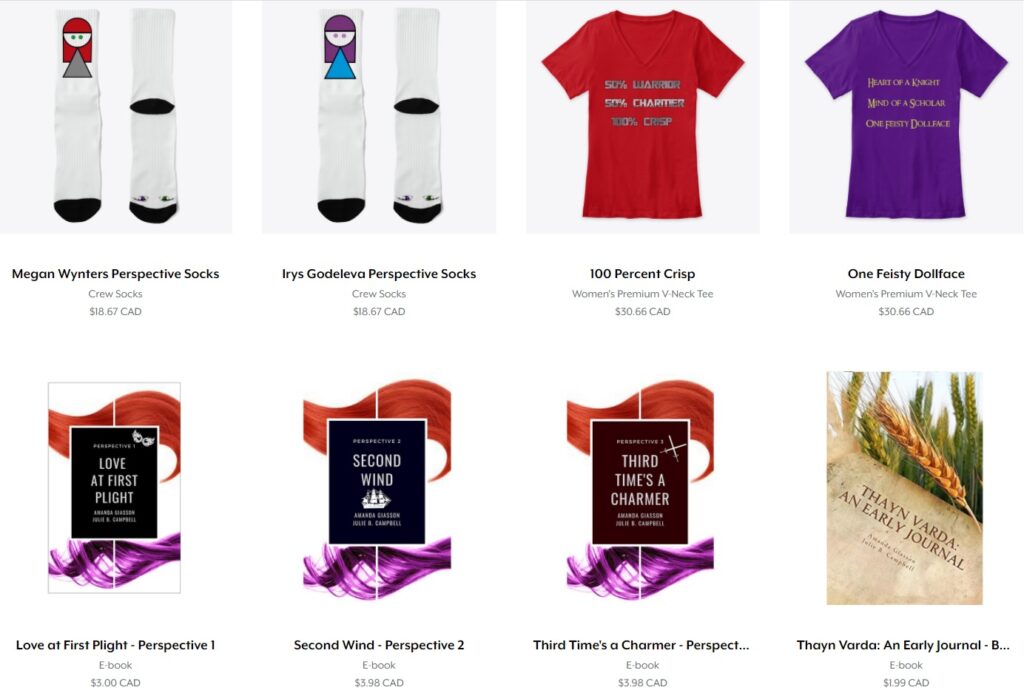This screenshot has width=1024, height=693.
Task: Select the red 100 Percent Crisp tee image
Action: (643, 116)
